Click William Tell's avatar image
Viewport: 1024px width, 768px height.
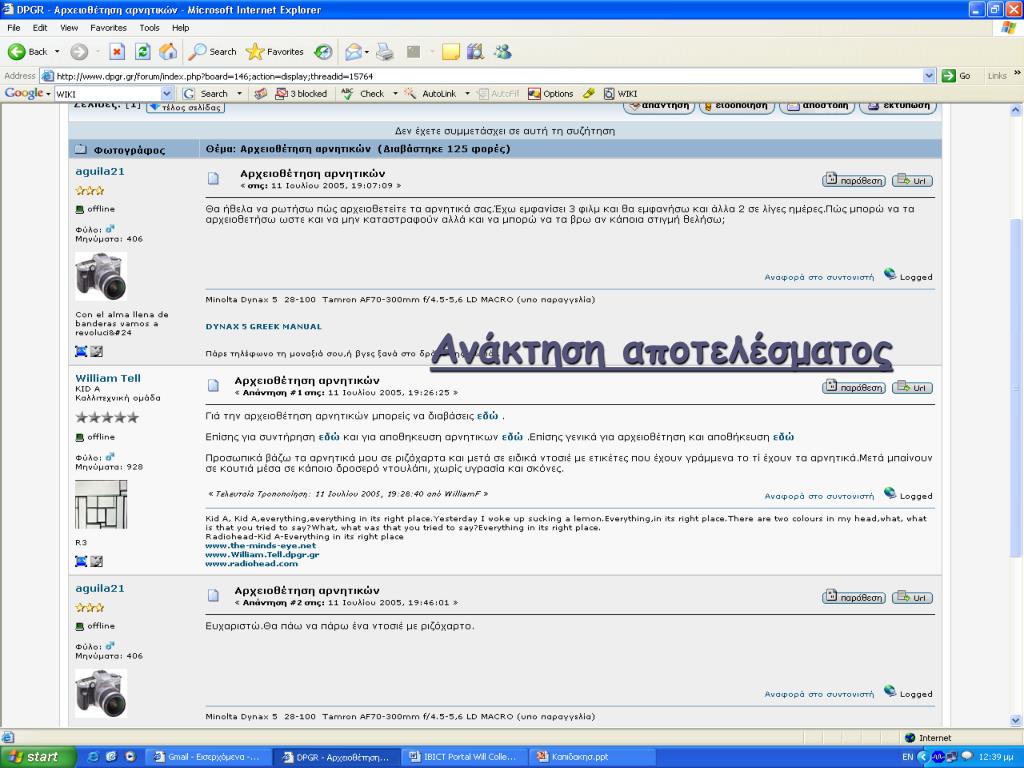tap(101, 505)
